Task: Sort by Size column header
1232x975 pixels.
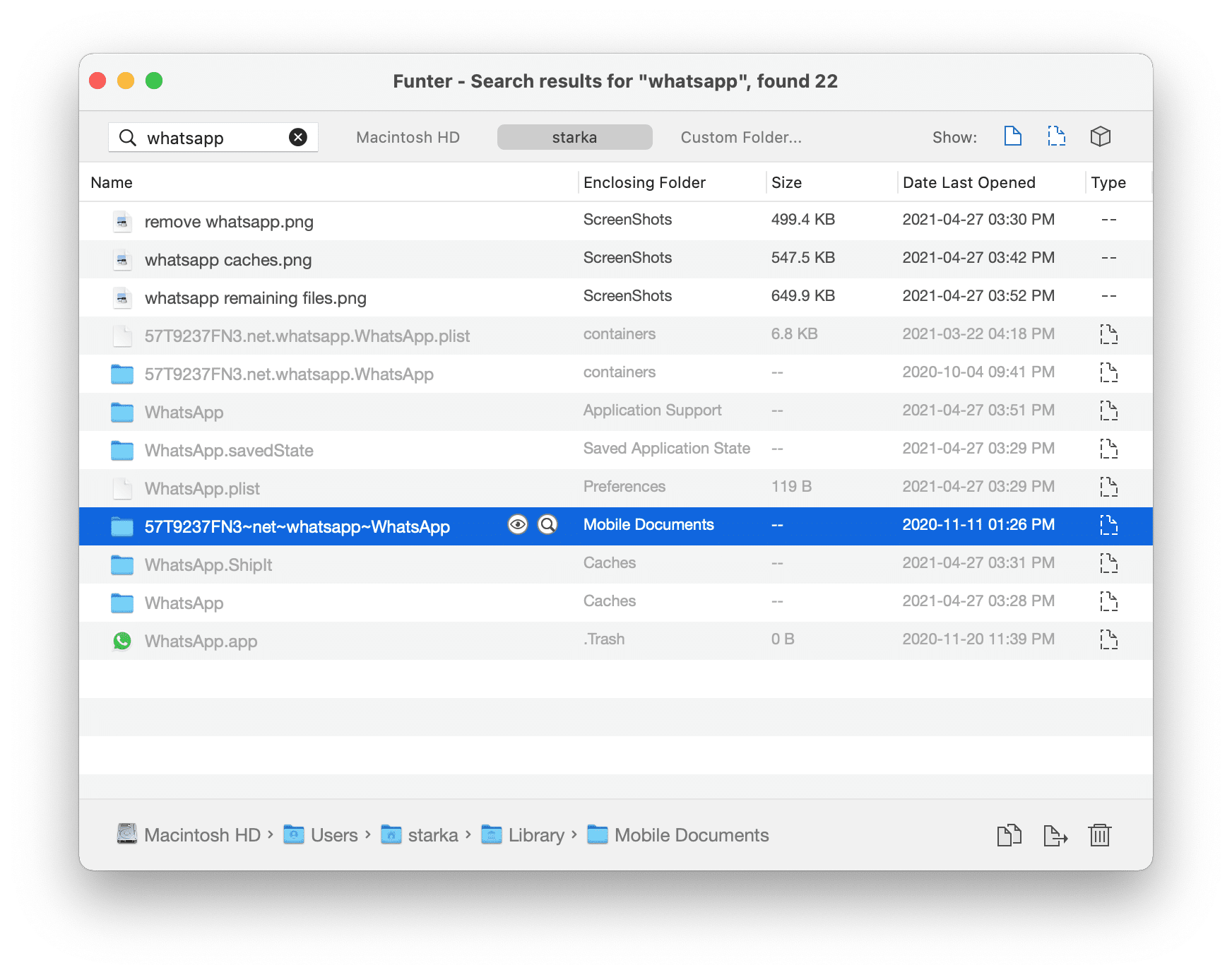Action: tap(786, 182)
